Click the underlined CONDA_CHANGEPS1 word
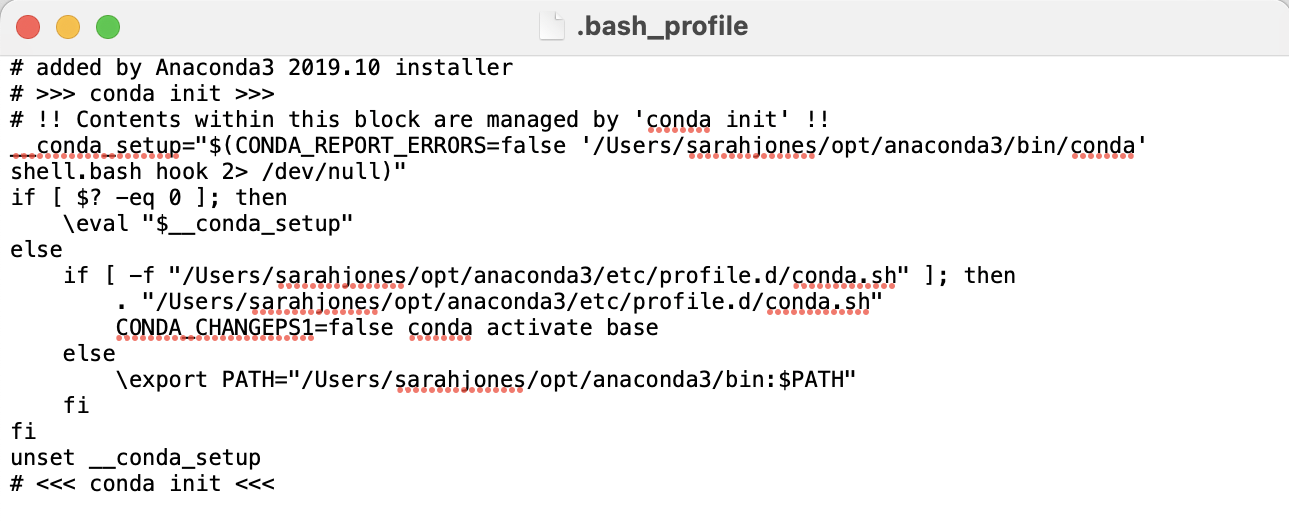The width and height of the screenshot is (1289, 523). coord(214,328)
